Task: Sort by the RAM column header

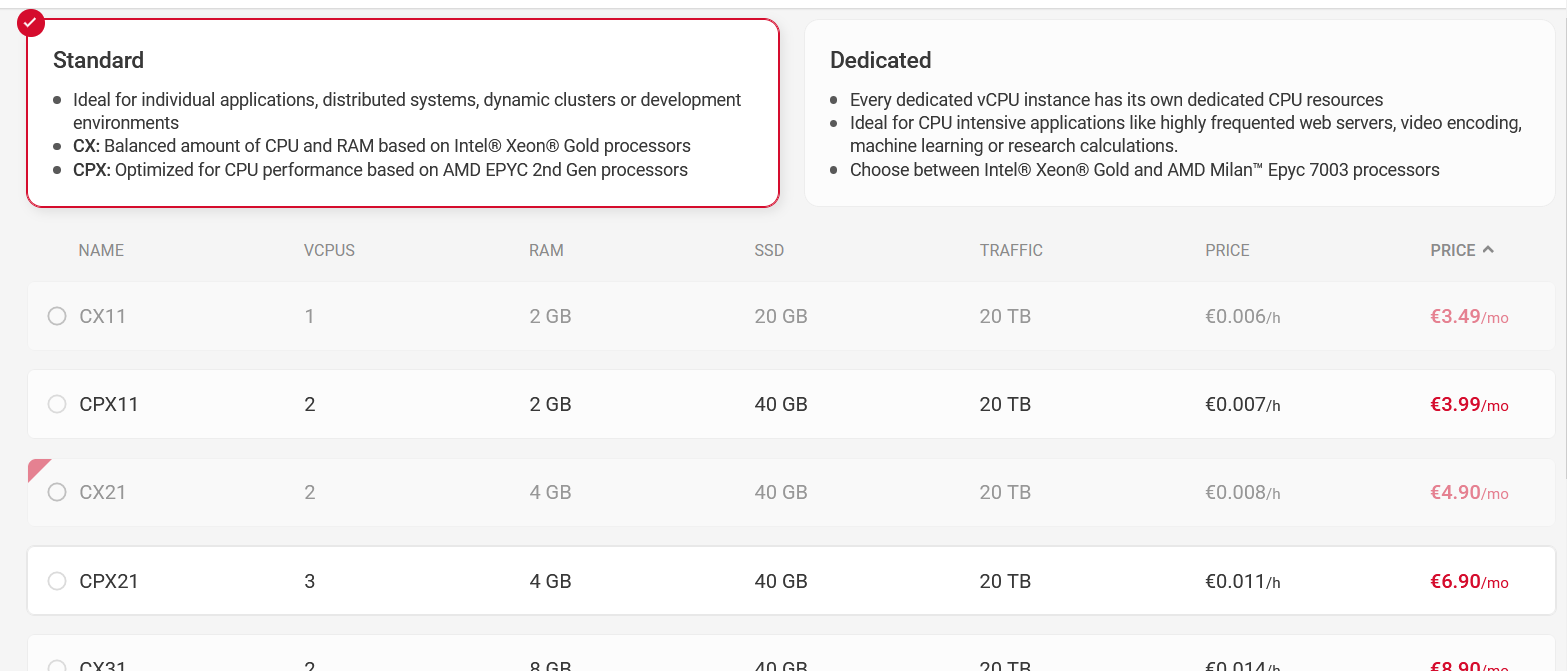Action: 546,251
